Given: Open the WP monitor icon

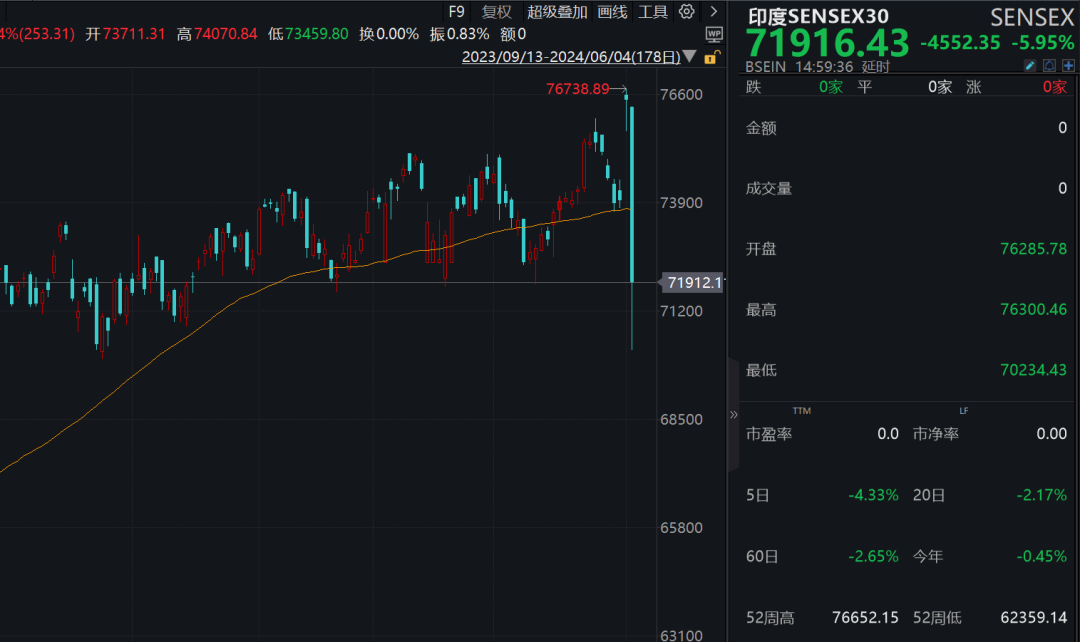Looking at the screenshot, I should point(714,34).
